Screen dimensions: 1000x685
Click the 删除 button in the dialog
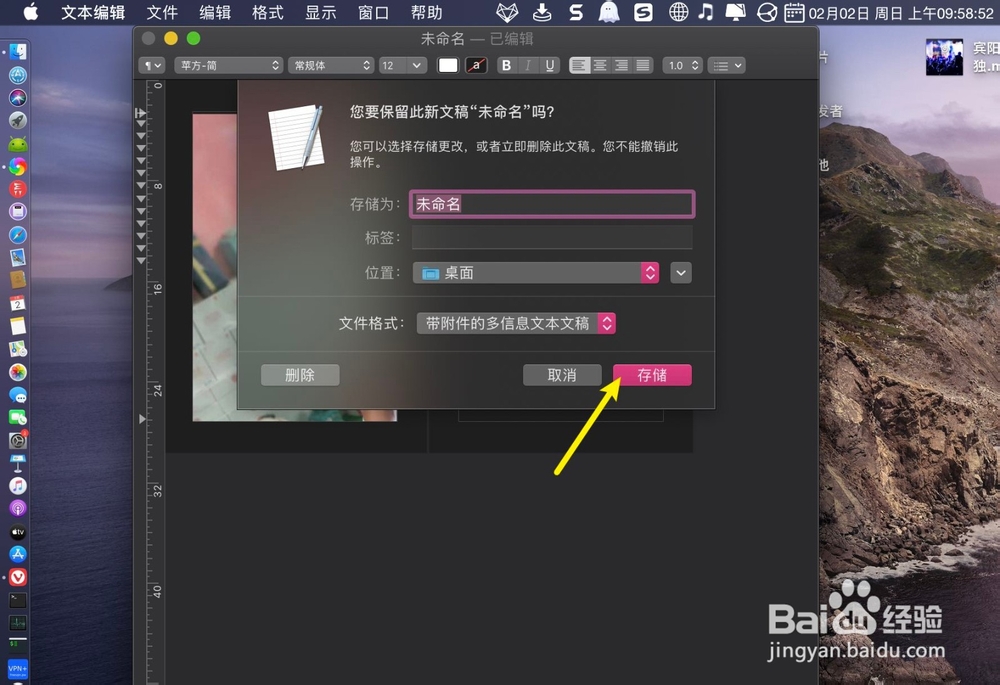pyautogui.click(x=300, y=375)
